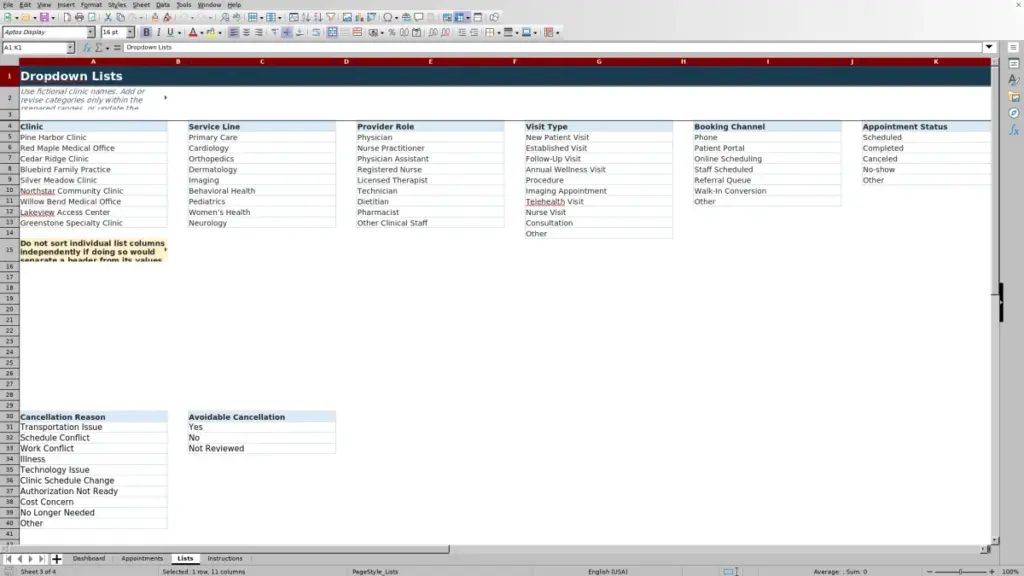Toggle Merge and Center Cells

coord(332,33)
